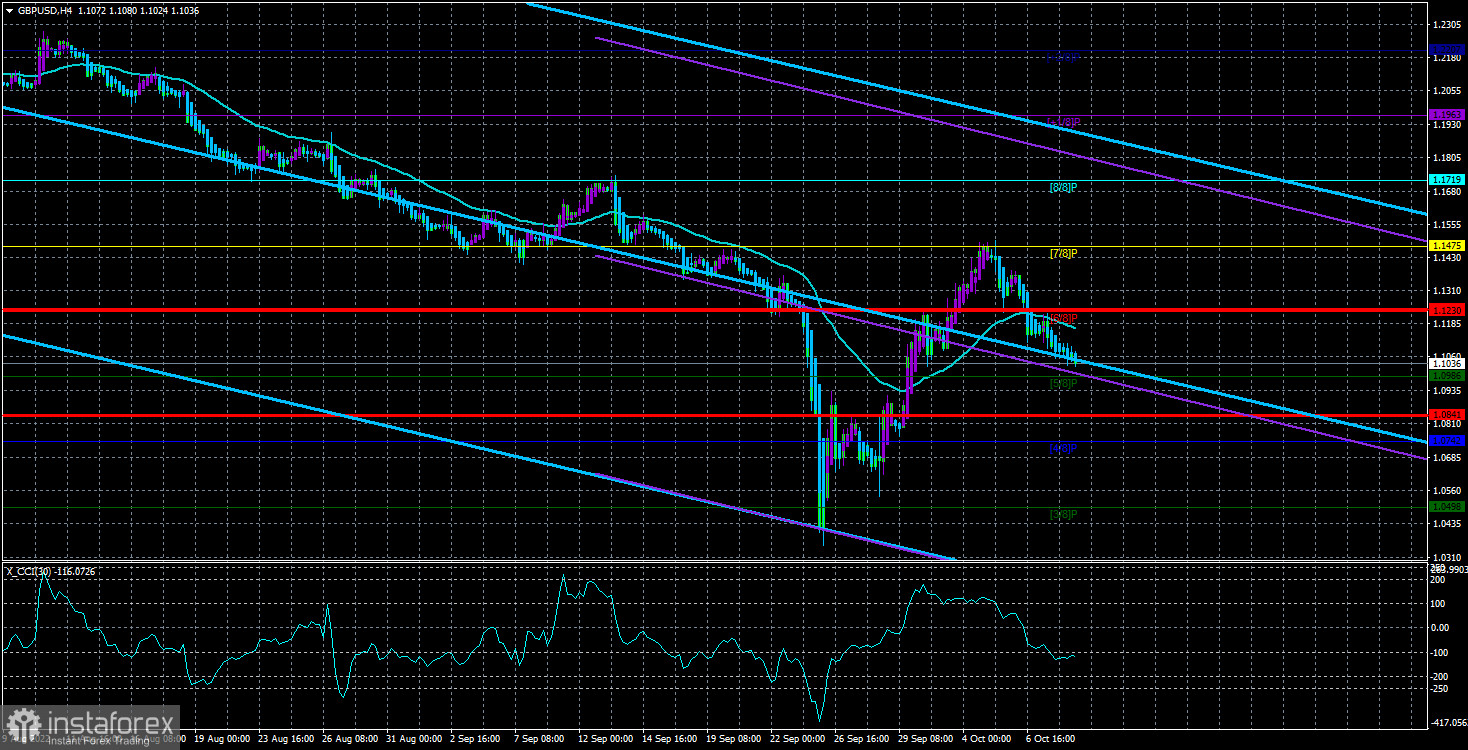Click the 1.0435 price axis value
The width and height of the screenshot is (1468, 750).
point(1446,524)
